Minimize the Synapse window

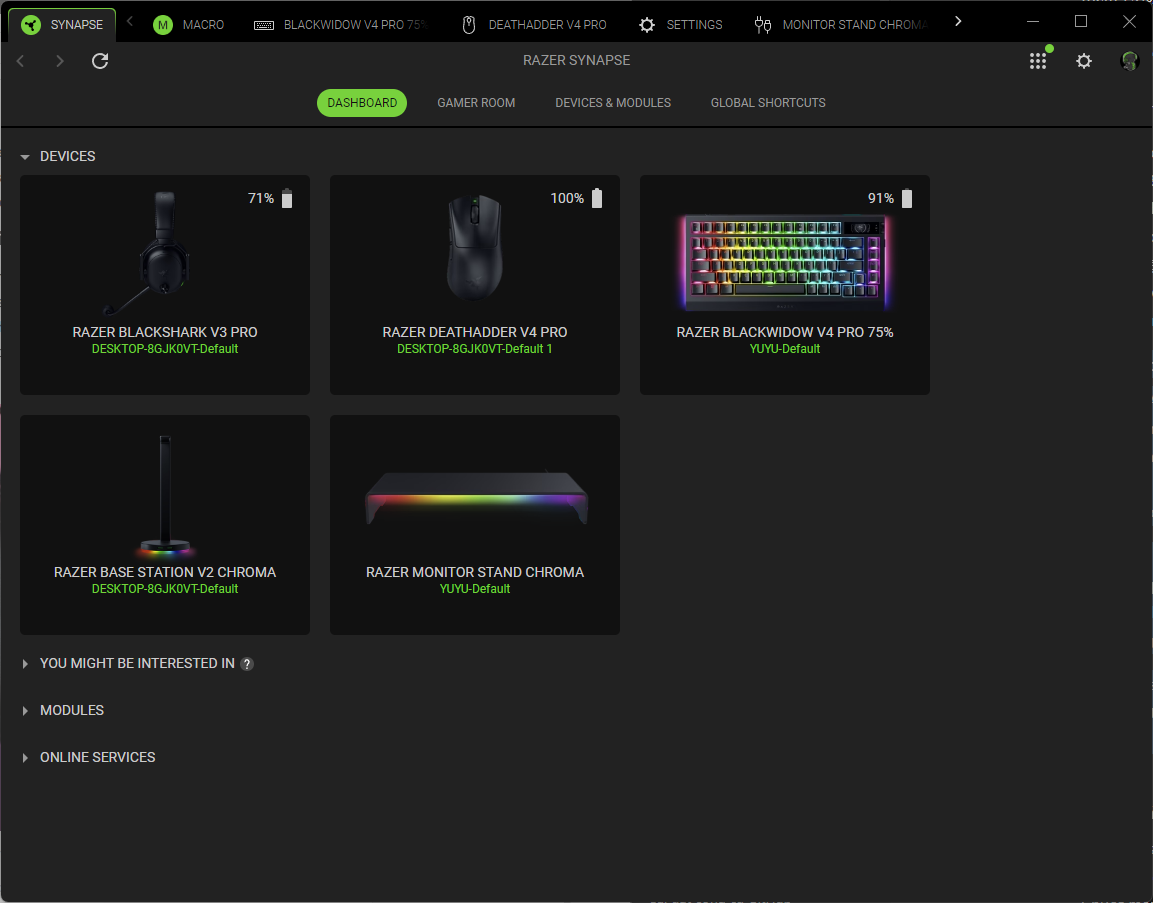click(x=1033, y=21)
